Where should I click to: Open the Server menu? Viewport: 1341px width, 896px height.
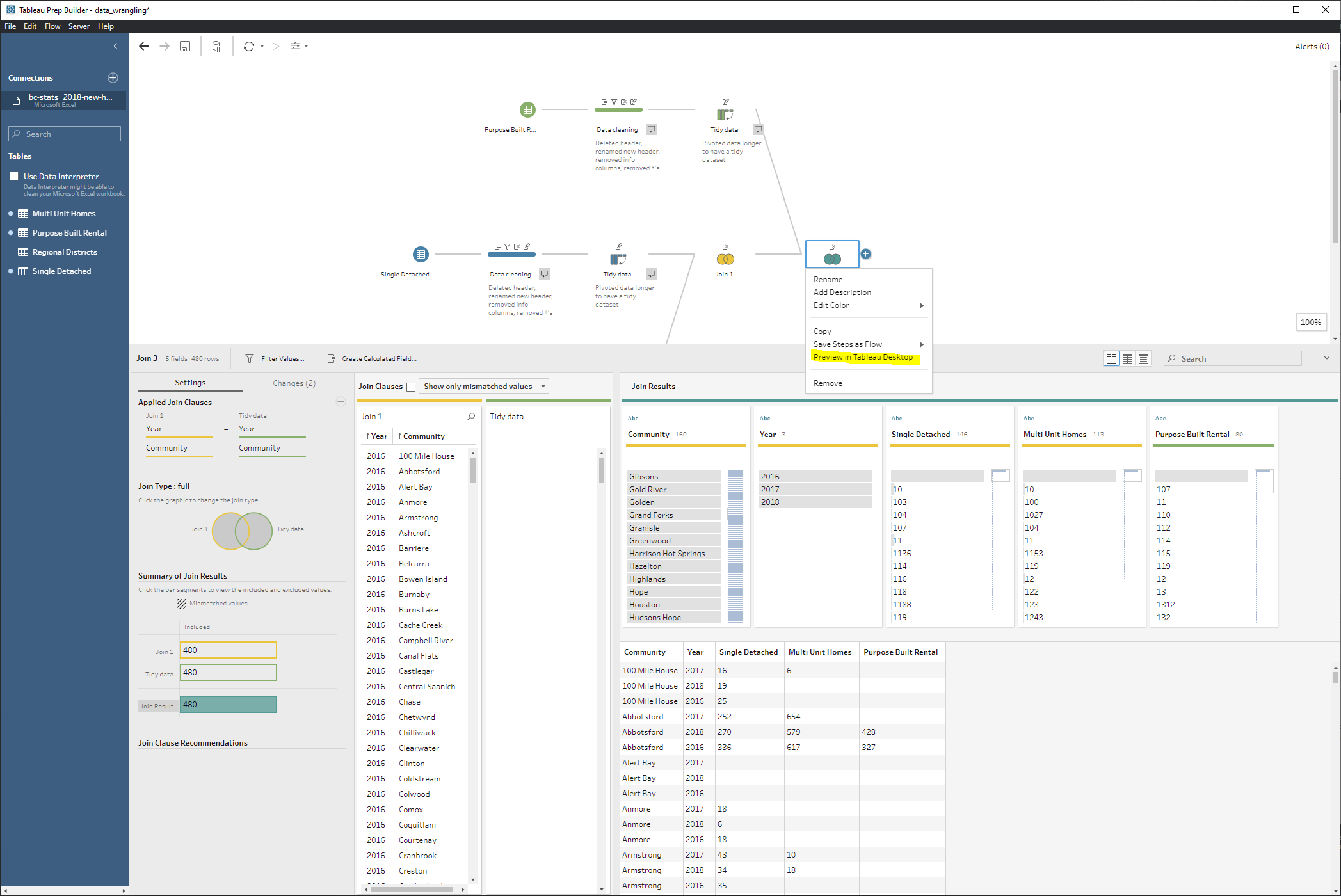79,26
